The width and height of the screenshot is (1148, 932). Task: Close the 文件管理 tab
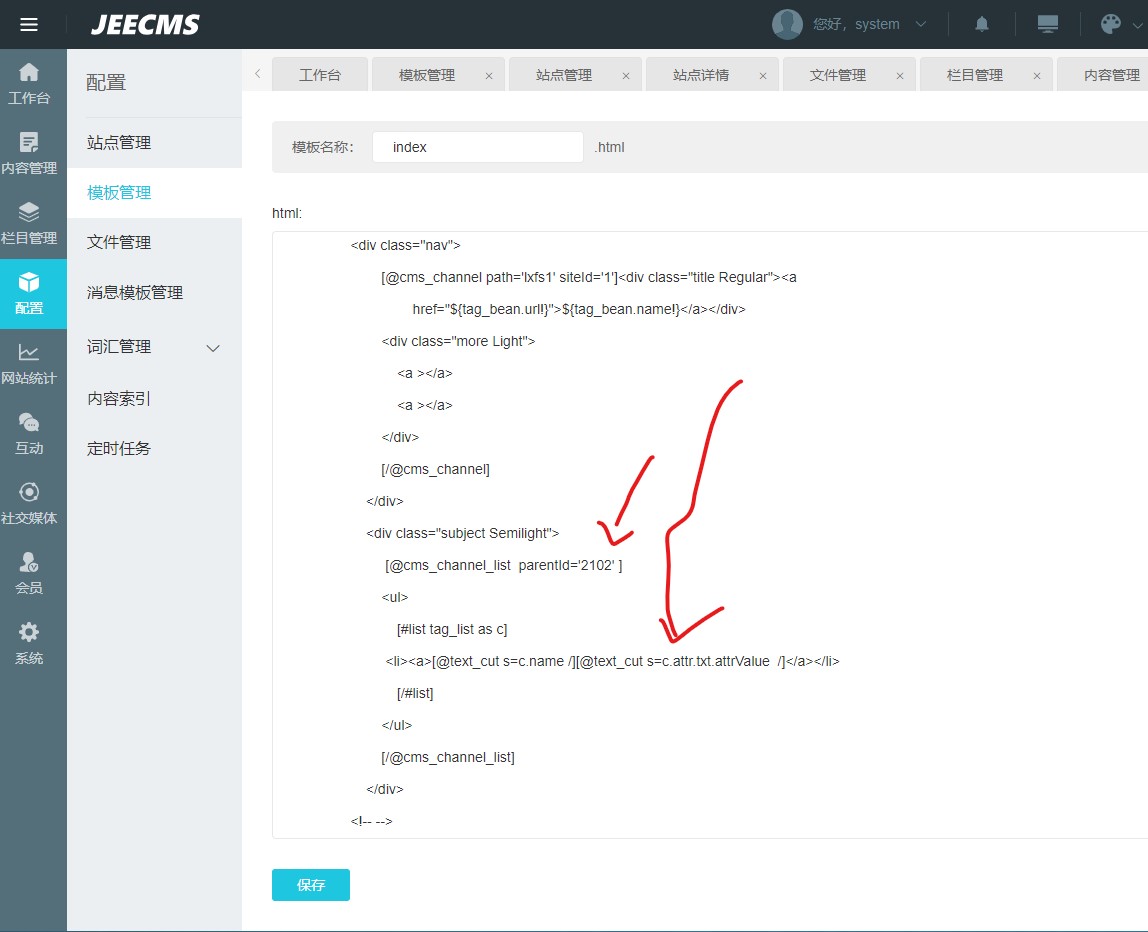pos(900,75)
